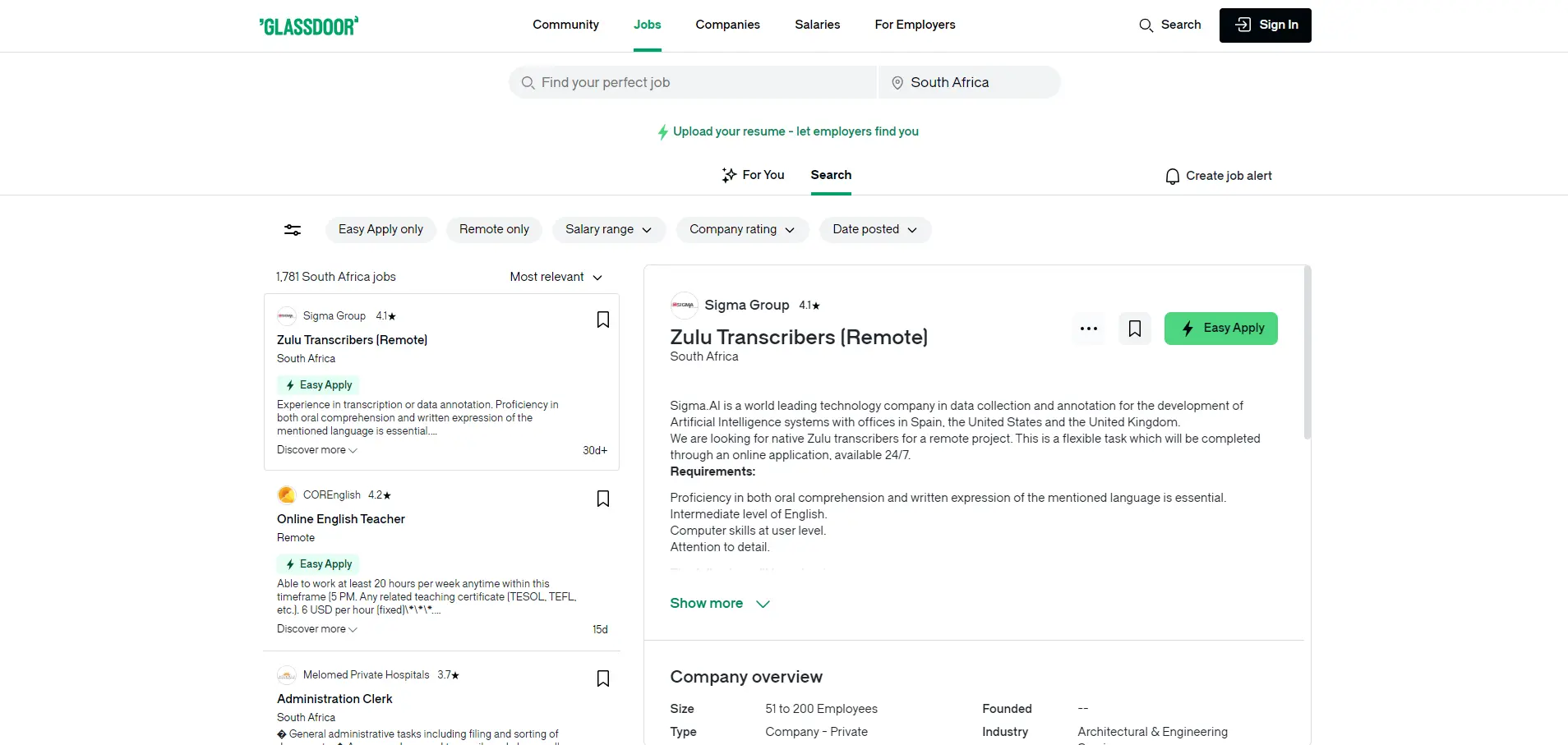Viewport: 1568px width, 745px height.
Task: Expand the Salary range dropdown
Action: [x=608, y=229]
